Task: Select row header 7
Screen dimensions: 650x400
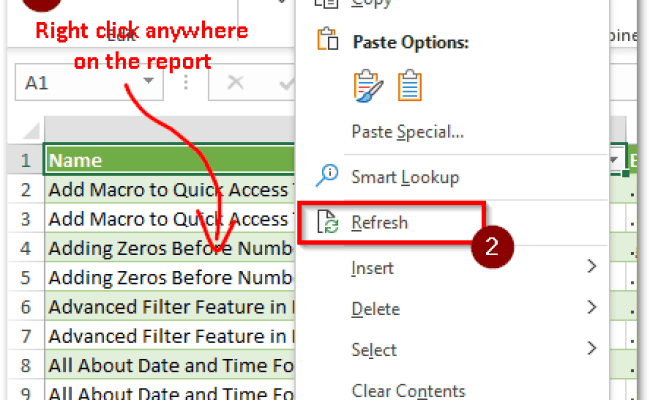Action: [26, 336]
